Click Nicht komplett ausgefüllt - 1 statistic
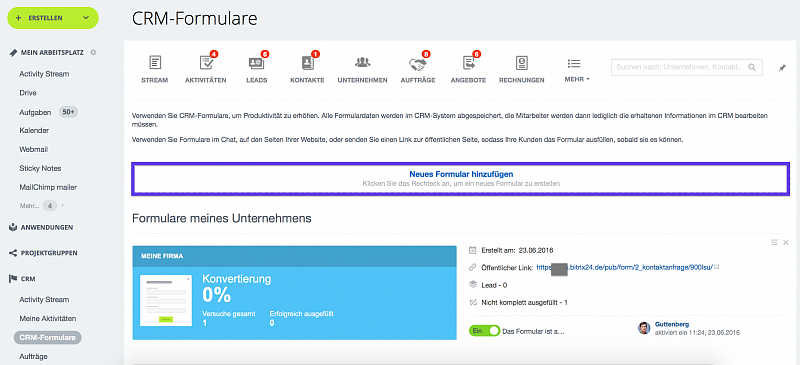Image resolution: width=800 pixels, height=365 pixels. tap(524, 303)
